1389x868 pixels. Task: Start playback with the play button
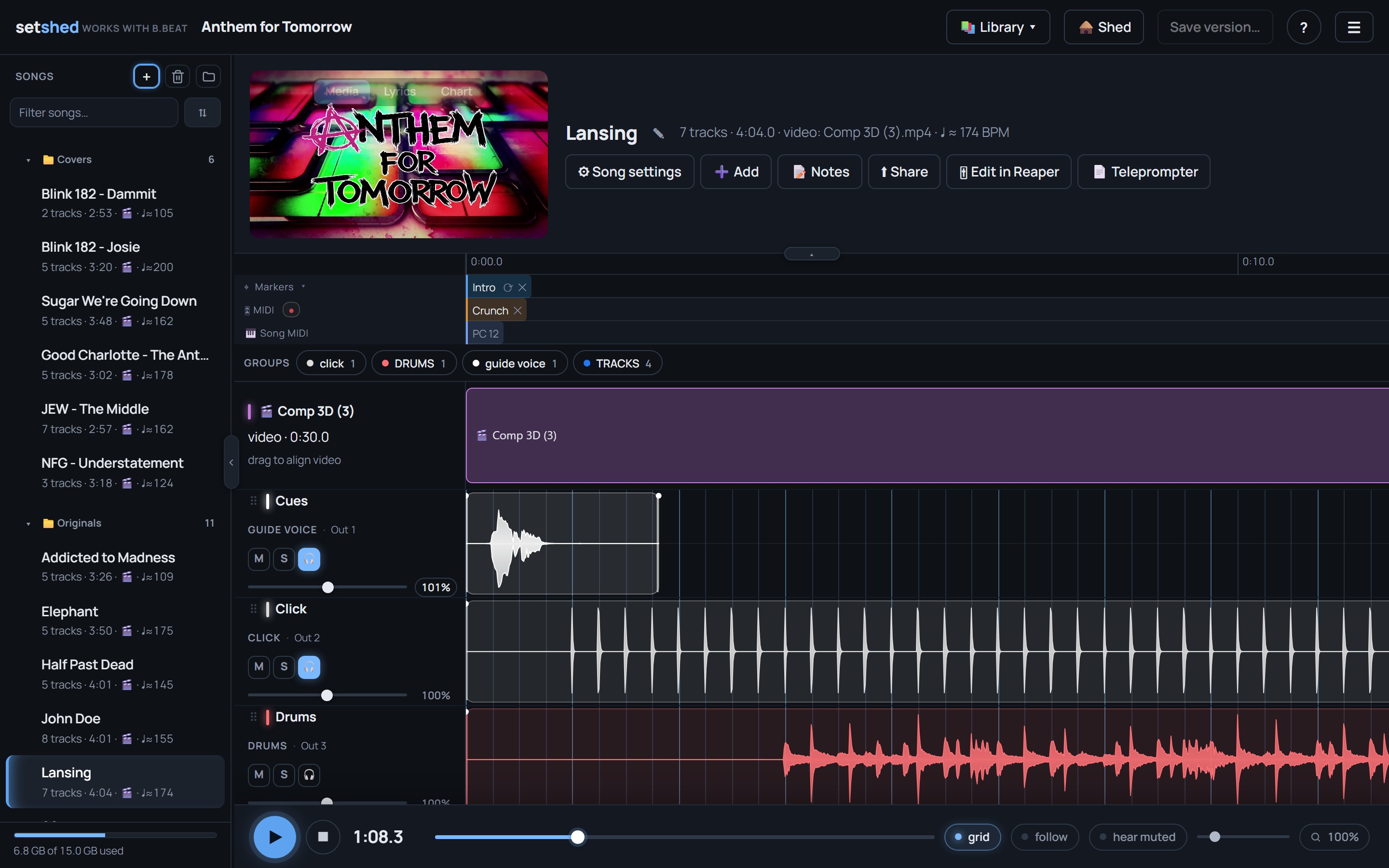pos(275,837)
